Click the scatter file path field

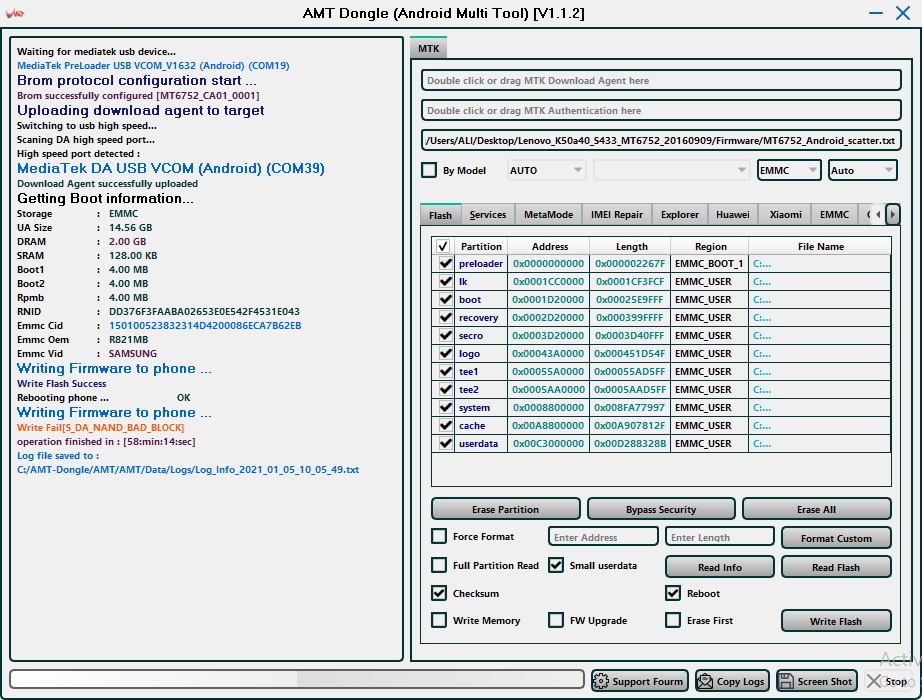(x=662, y=140)
